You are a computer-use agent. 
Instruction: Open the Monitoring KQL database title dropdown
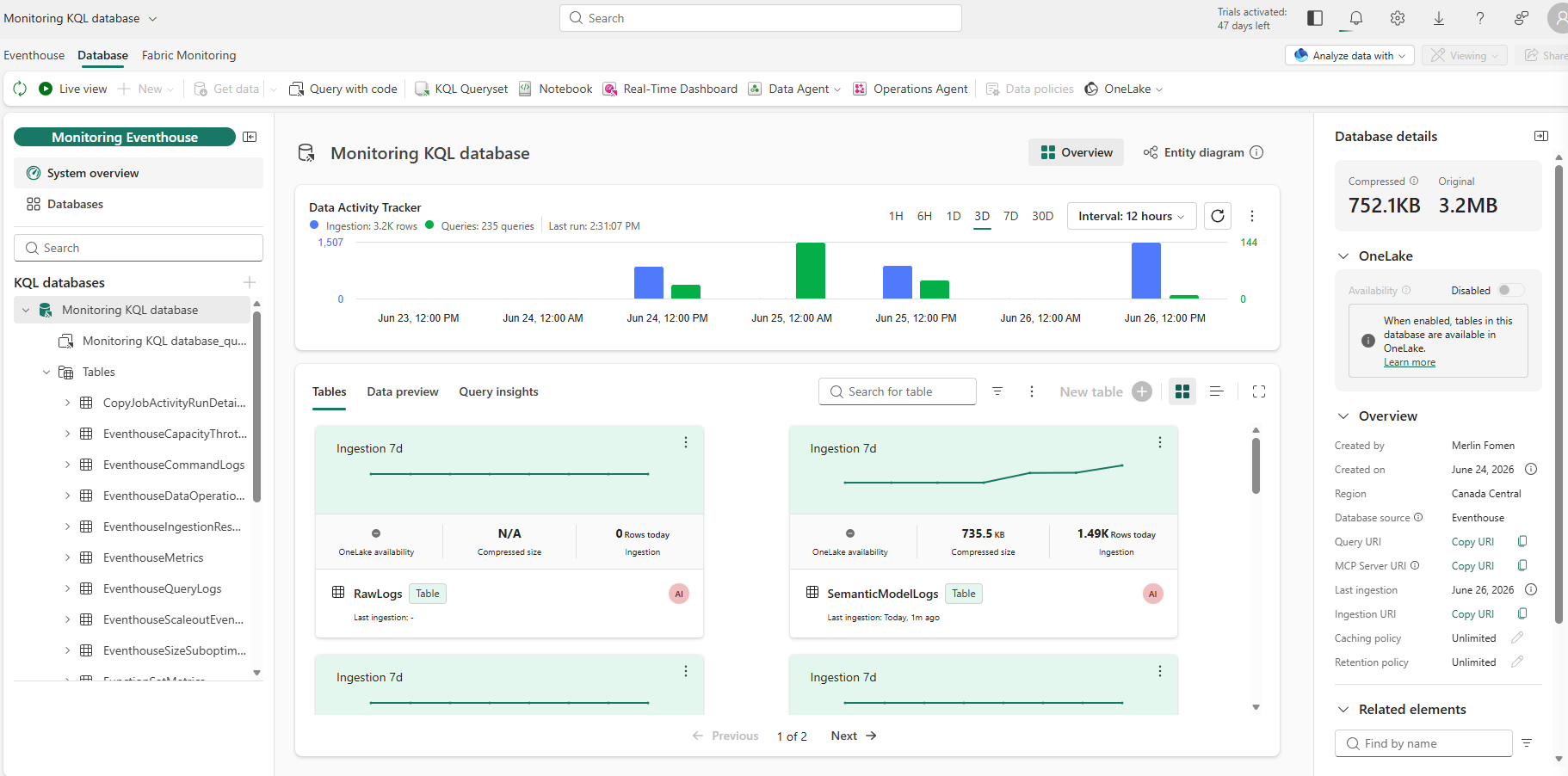81,18
